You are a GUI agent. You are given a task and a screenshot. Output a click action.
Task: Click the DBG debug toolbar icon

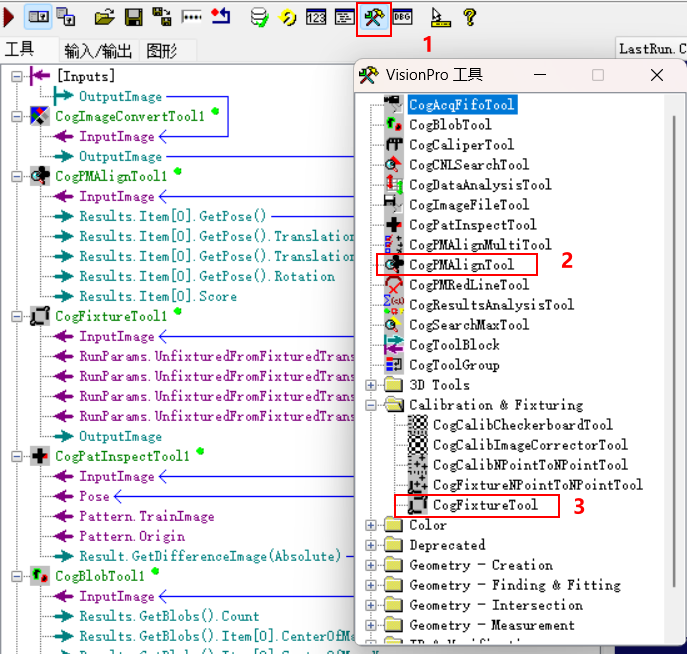(x=402, y=18)
